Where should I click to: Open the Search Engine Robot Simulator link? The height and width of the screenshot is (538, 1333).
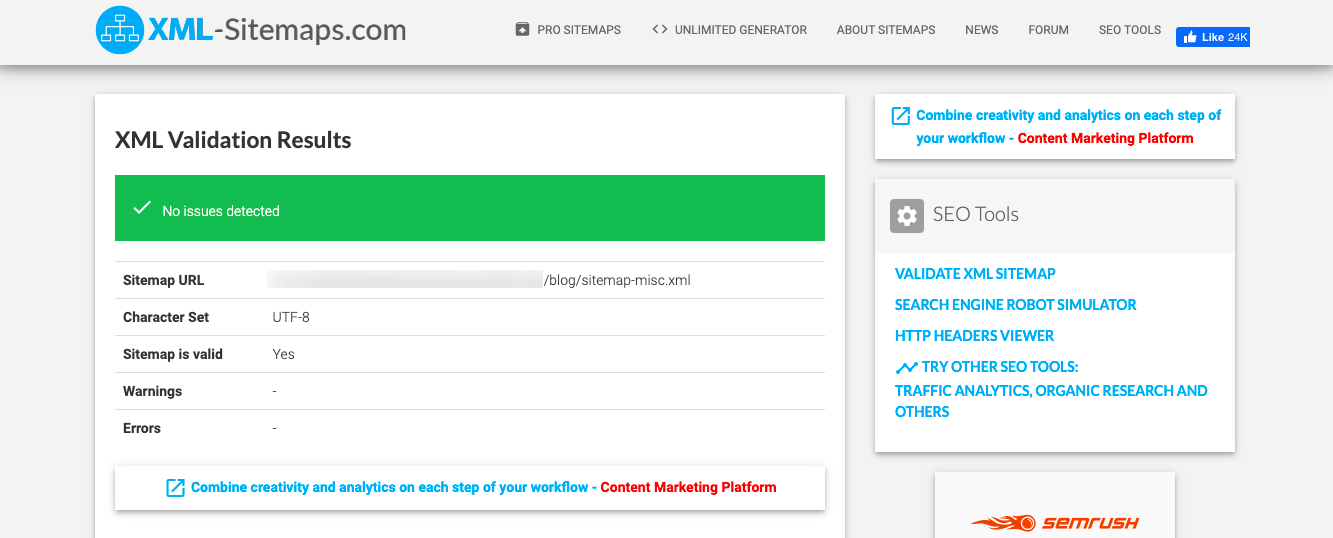pos(1015,305)
